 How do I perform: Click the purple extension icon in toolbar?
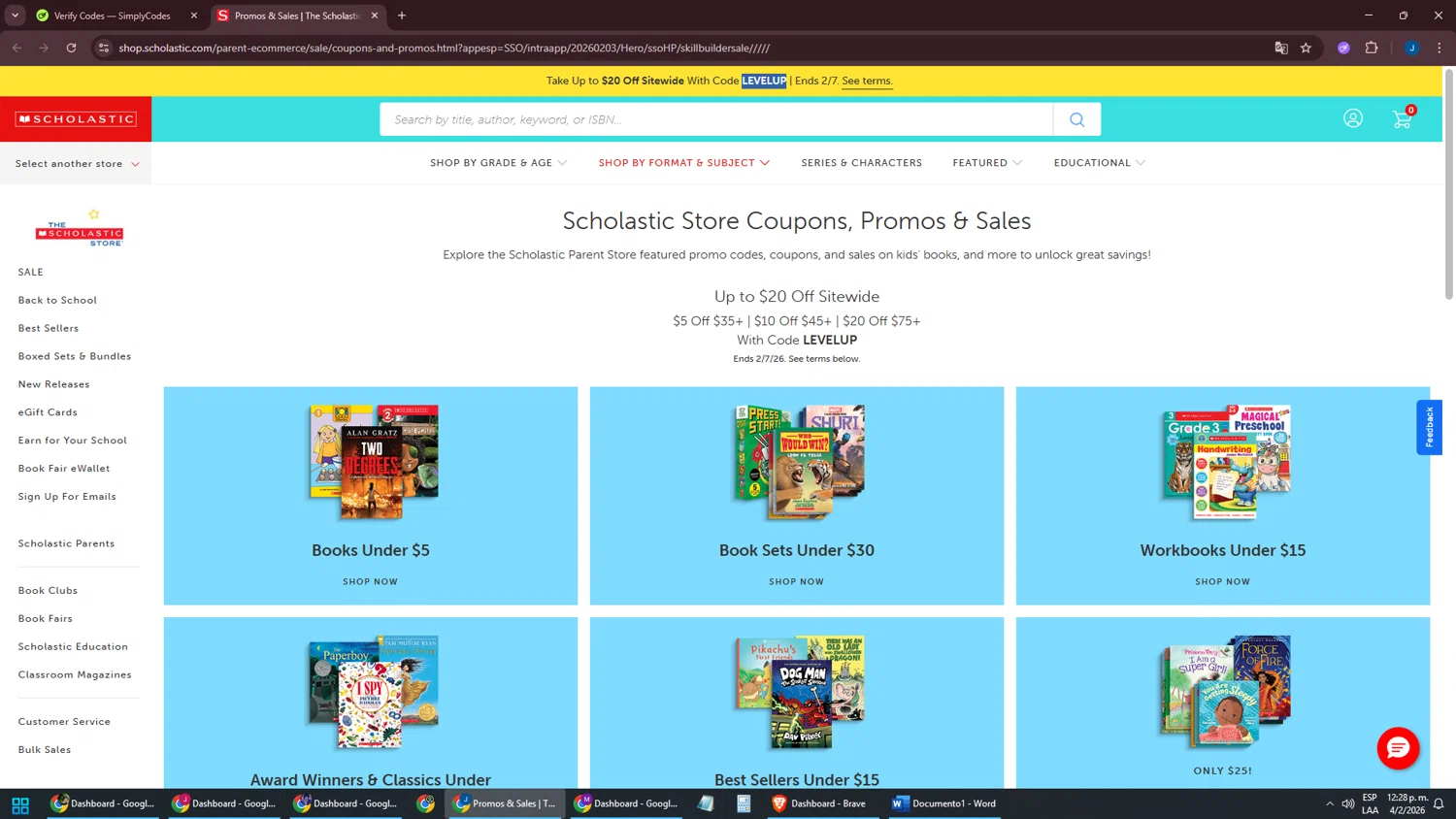pos(1343,48)
